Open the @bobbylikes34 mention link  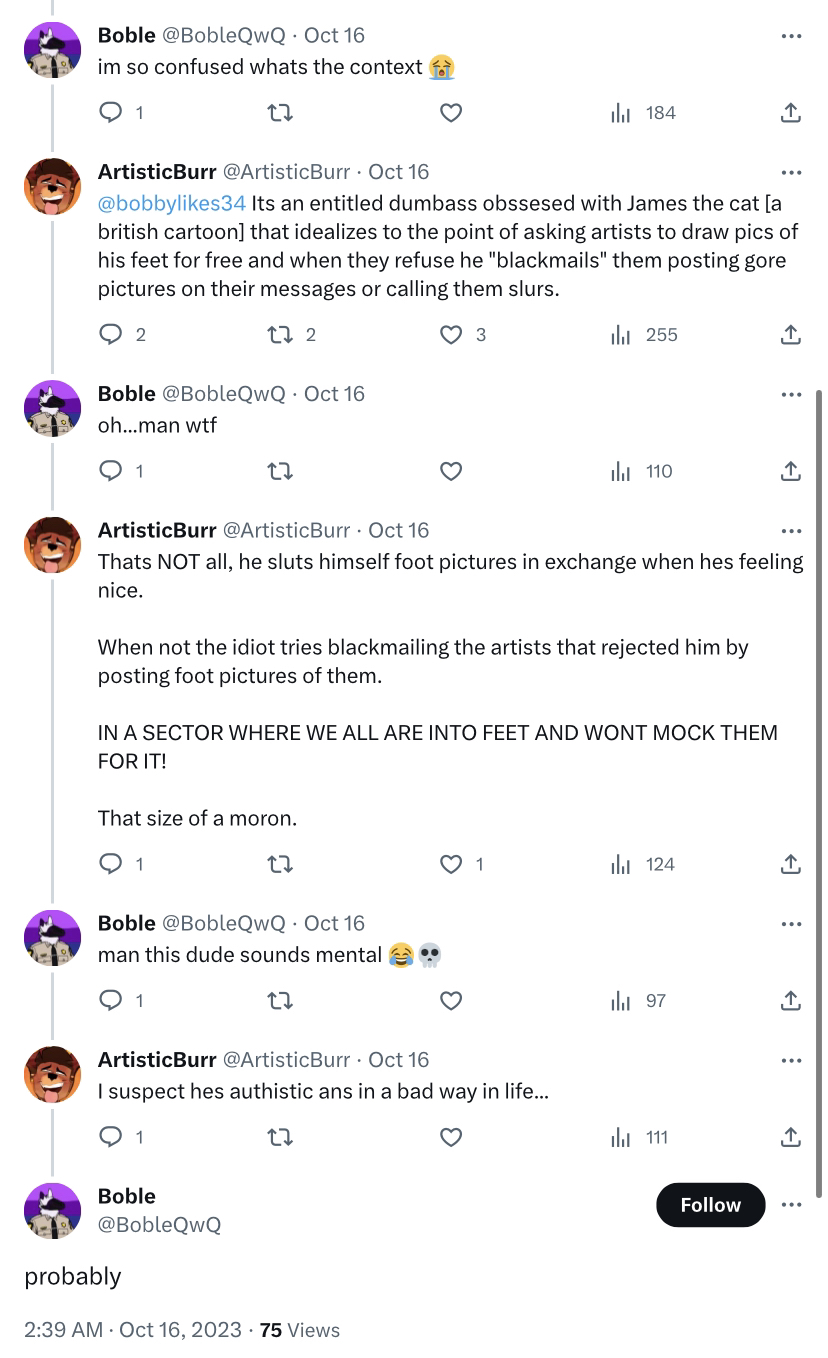(x=171, y=203)
